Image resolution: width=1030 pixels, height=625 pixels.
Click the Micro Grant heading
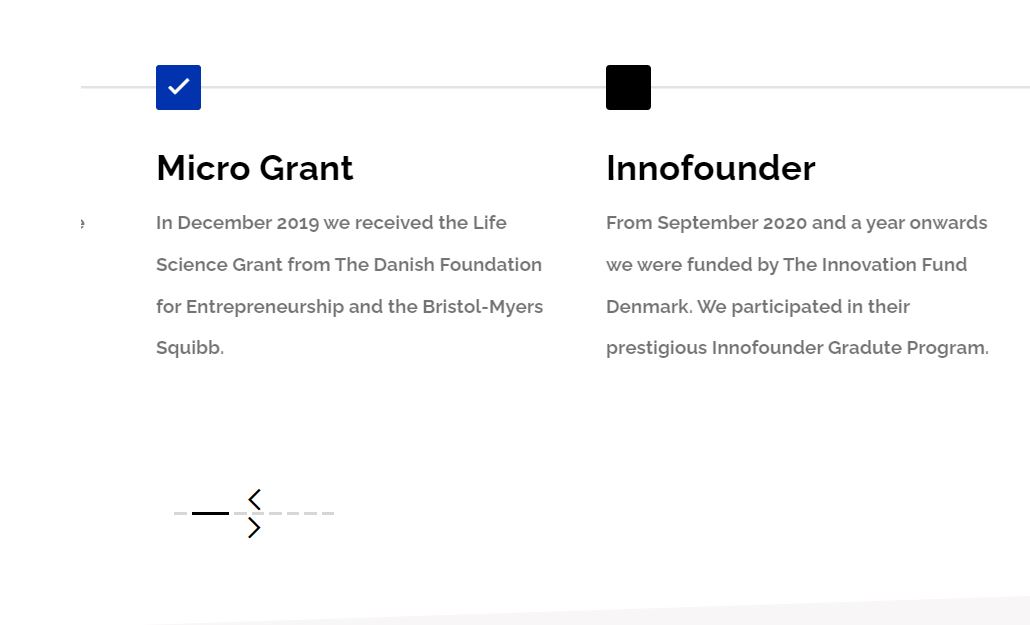255,168
